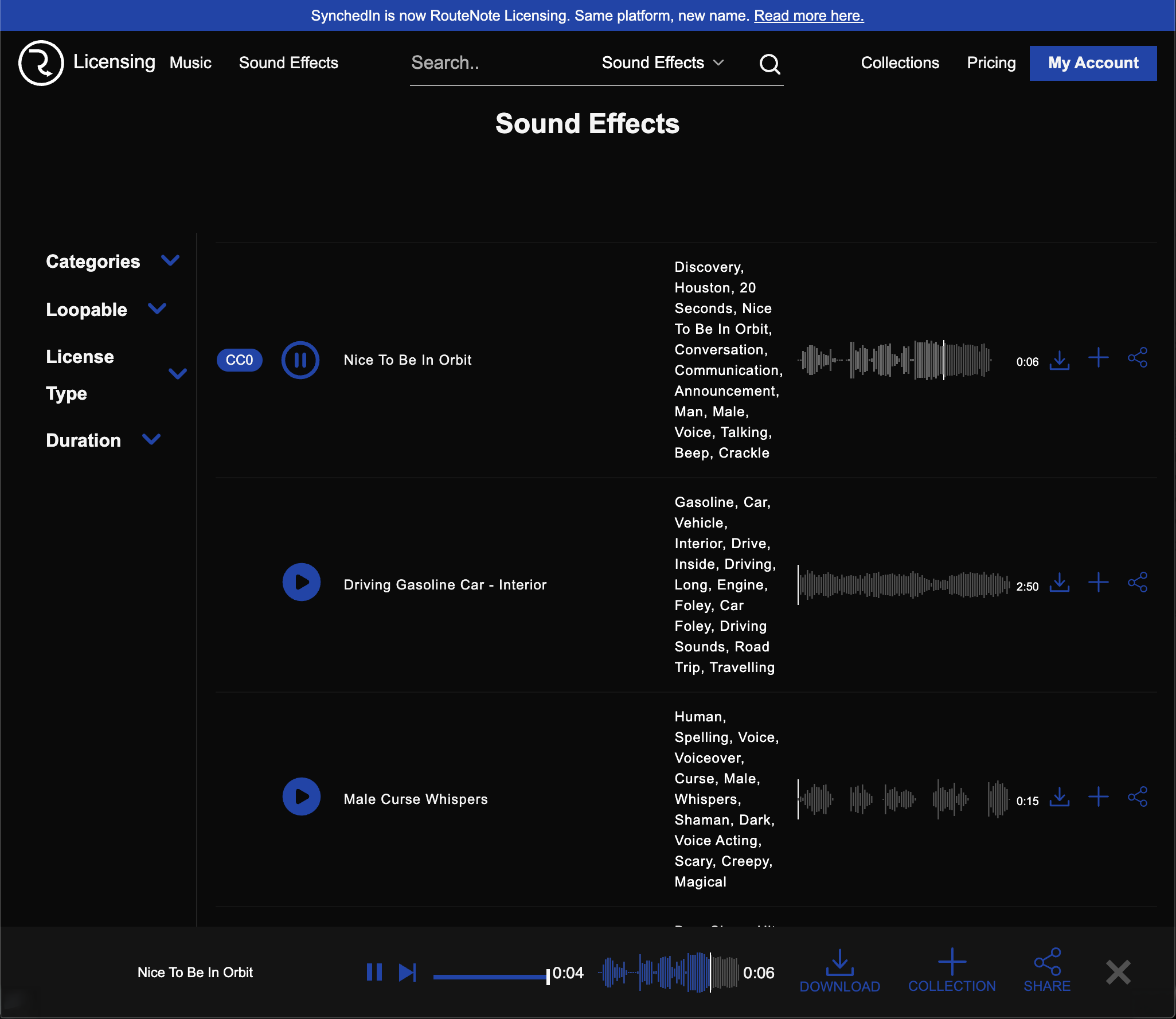Click the bottom player progress bar
Screen dimensions: 1176x1019
tap(490, 976)
